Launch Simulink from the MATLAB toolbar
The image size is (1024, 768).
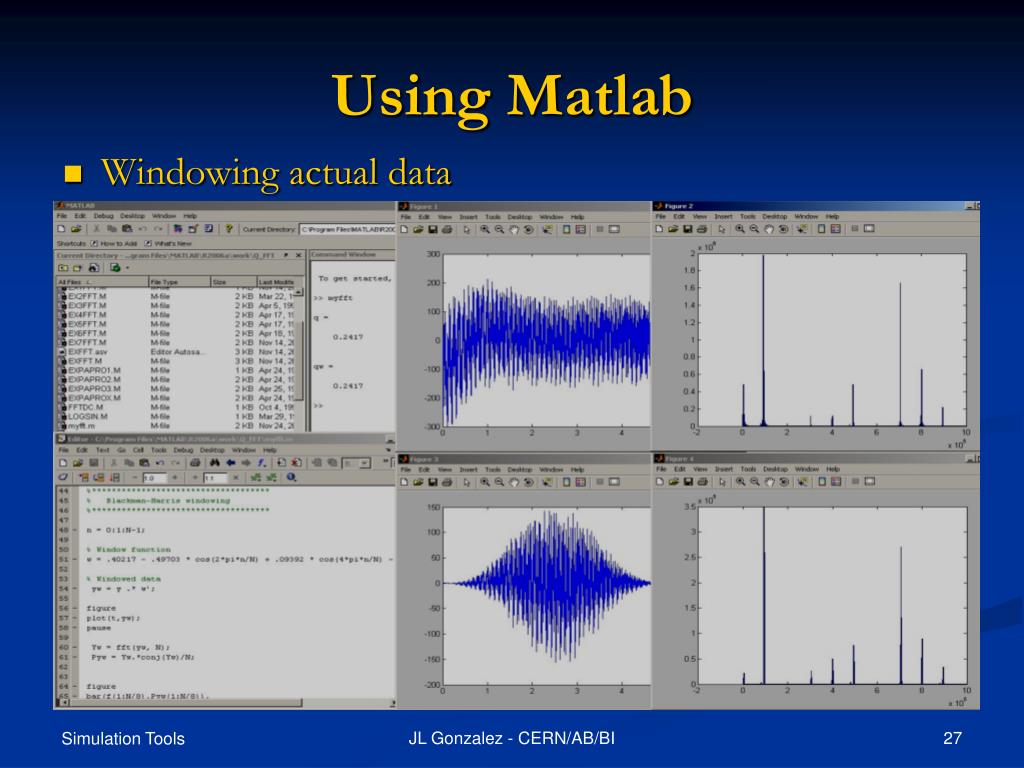[x=178, y=229]
